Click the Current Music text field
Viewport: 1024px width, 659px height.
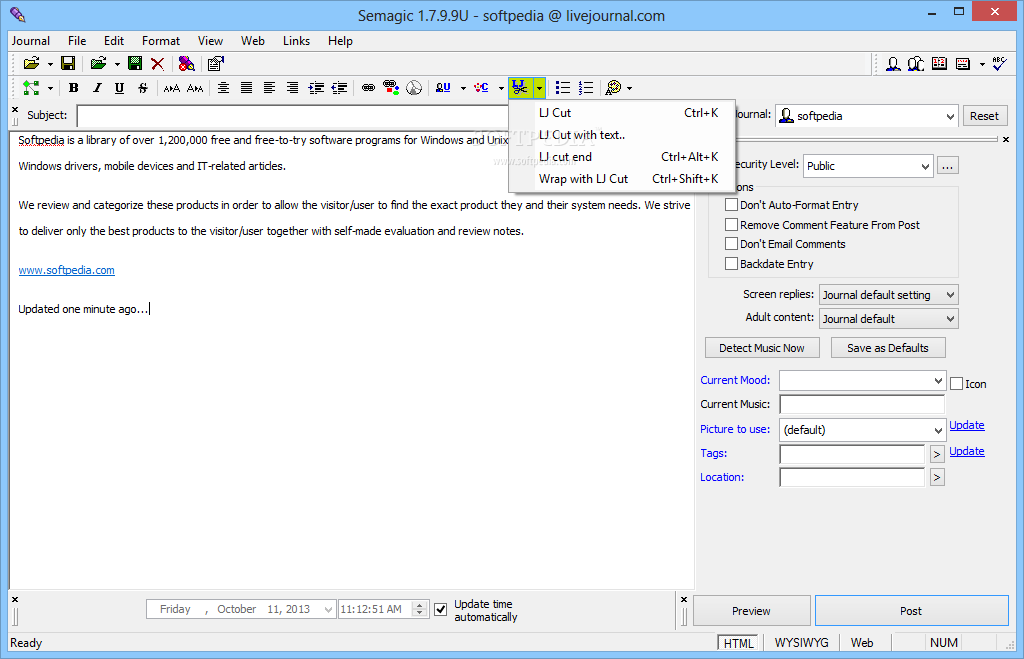[x=862, y=404]
